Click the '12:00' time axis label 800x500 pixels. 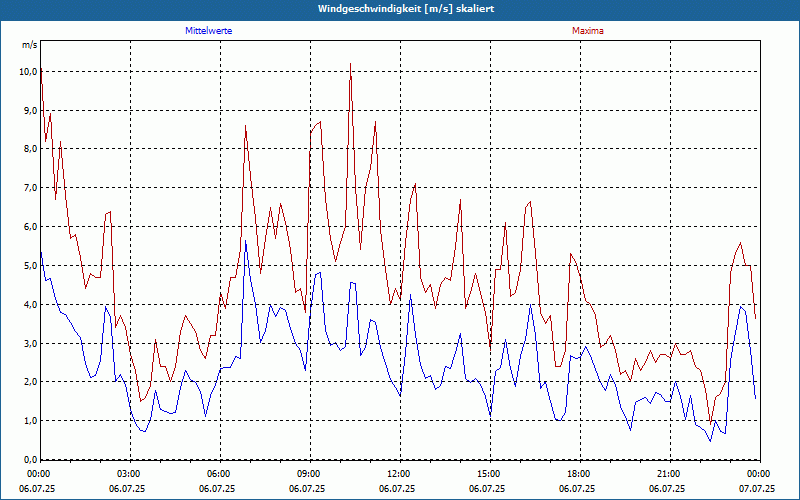[397, 474]
